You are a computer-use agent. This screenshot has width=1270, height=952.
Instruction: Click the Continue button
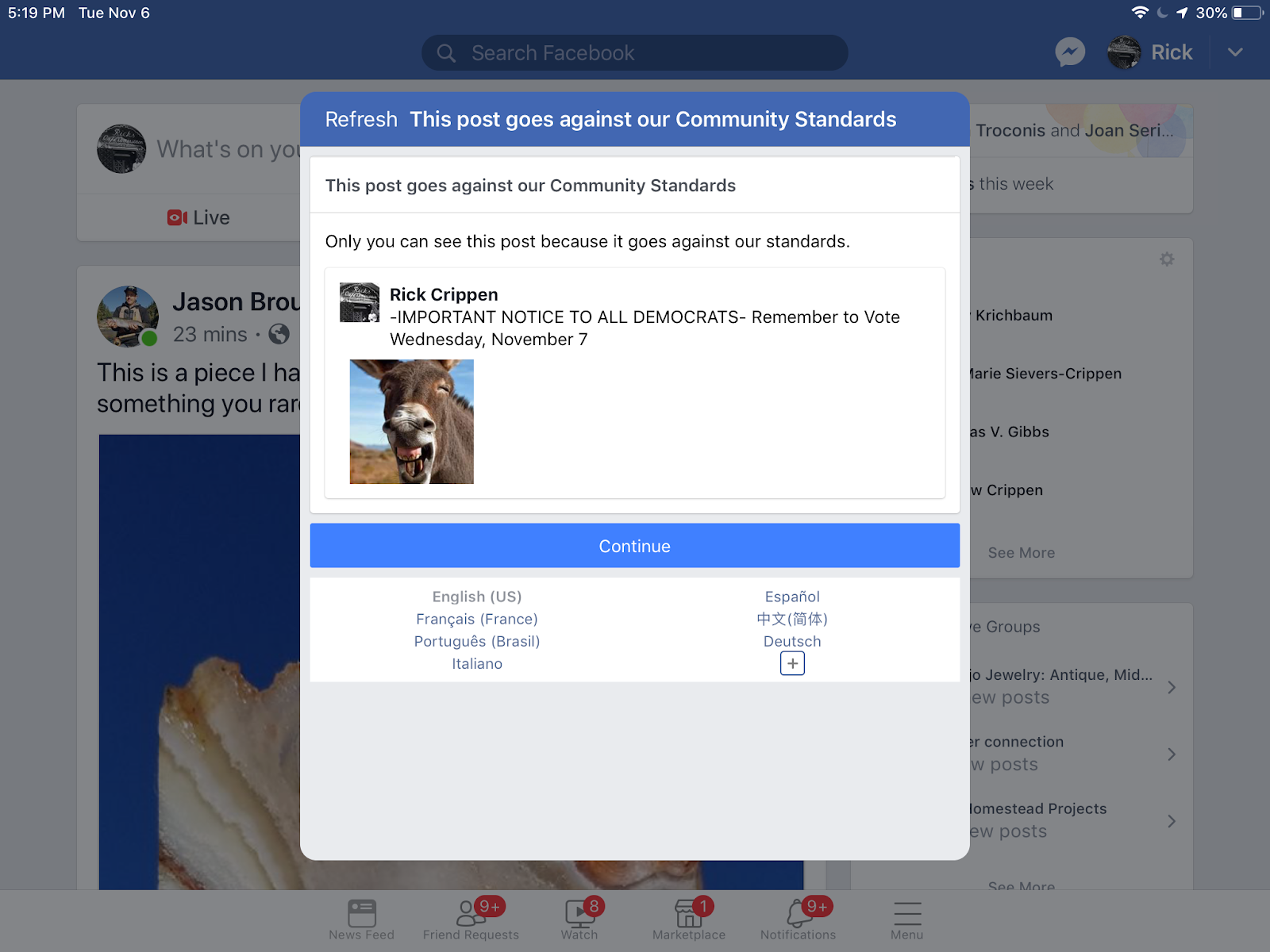click(x=635, y=546)
